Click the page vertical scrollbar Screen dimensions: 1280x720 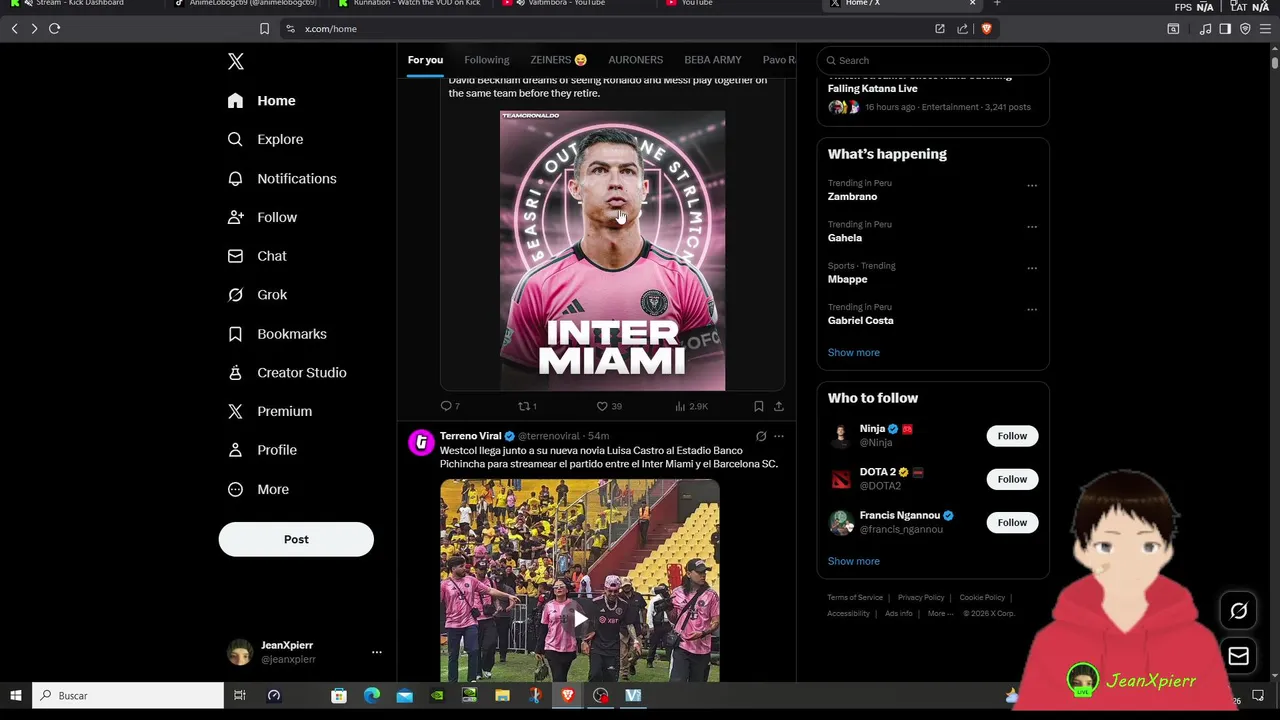click(1275, 62)
